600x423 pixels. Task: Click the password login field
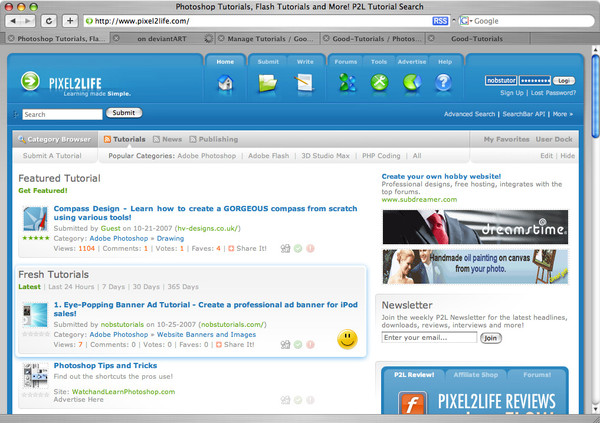(535, 80)
